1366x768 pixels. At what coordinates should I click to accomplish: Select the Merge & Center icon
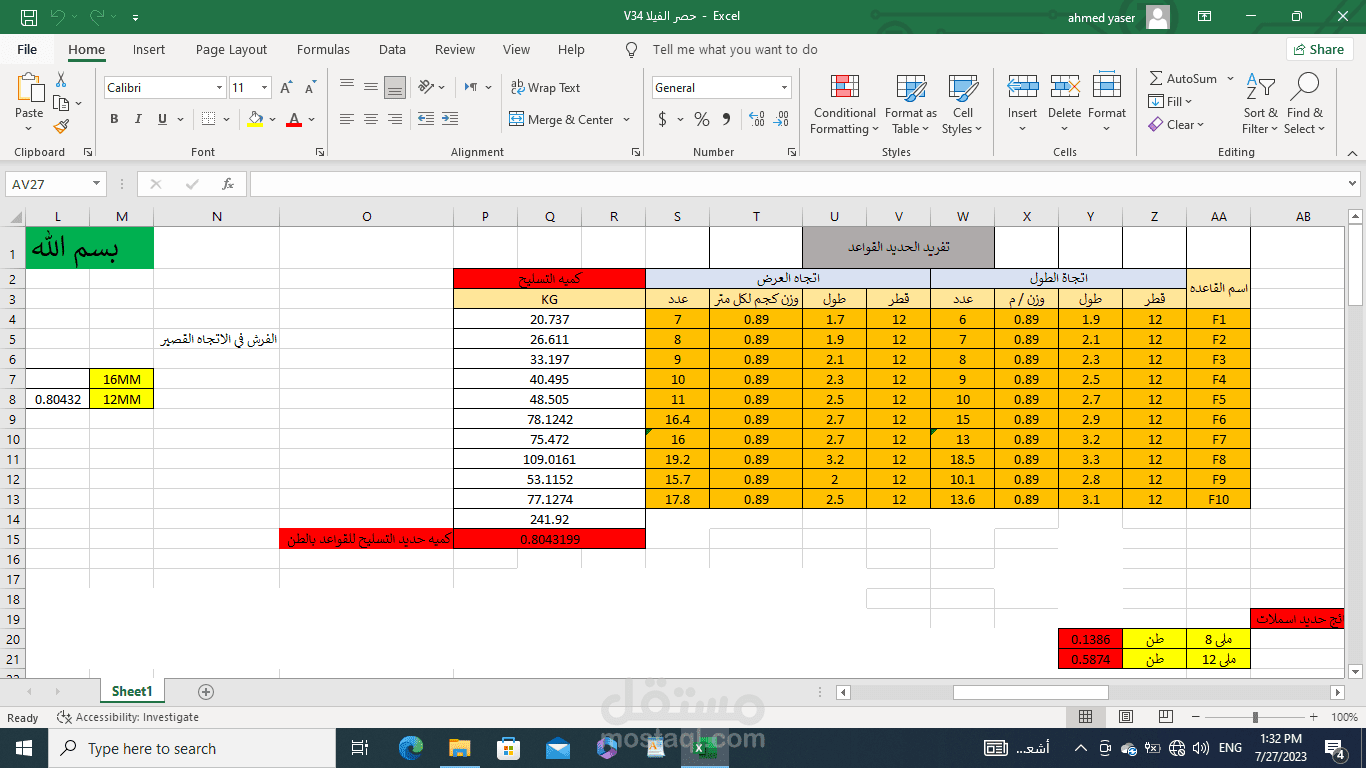517,119
